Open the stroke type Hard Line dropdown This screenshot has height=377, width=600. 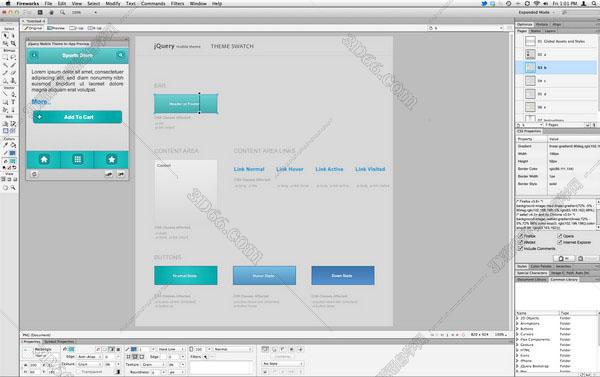pyautogui.click(x=171, y=349)
